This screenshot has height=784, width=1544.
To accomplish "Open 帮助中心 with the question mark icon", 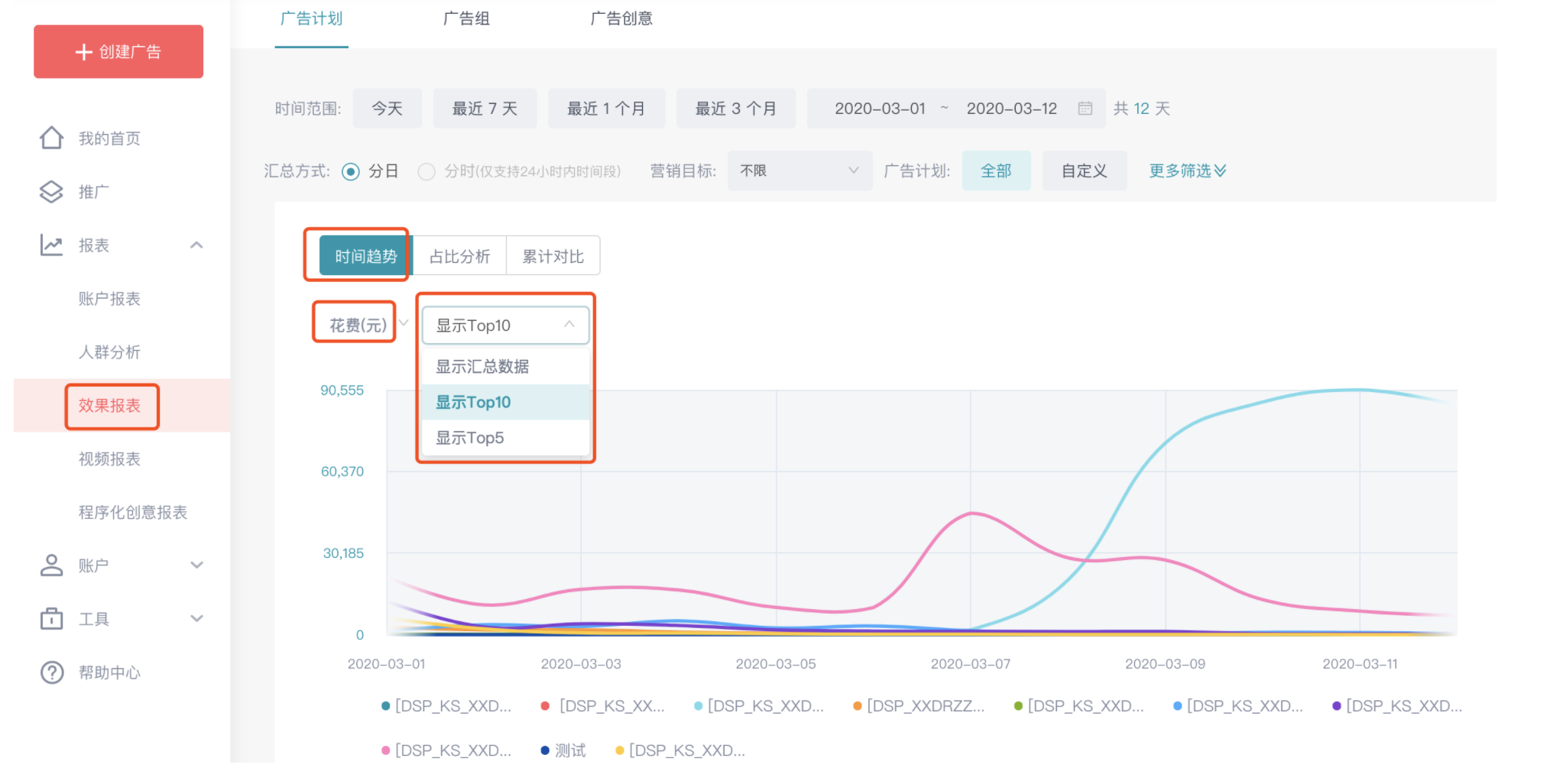I will (51, 672).
